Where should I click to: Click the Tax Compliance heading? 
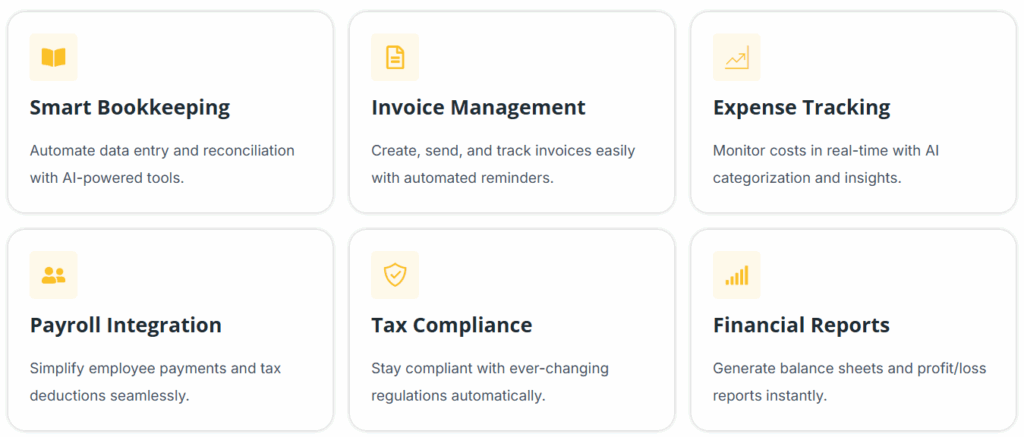tap(451, 325)
